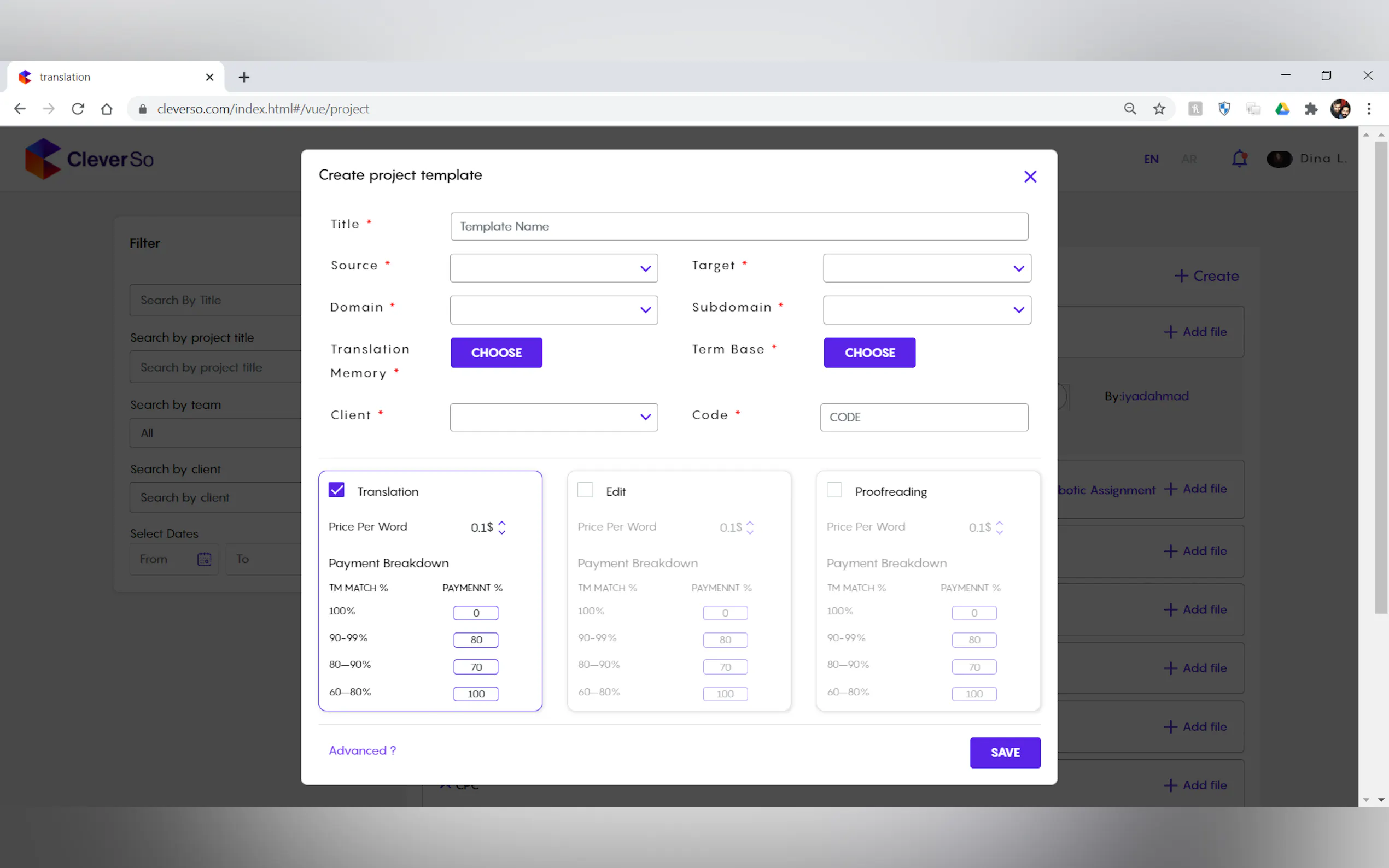The image size is (1389, 868).
Task: Switch language to EN
Action: pyautogui.click(x=1151, y=159)
